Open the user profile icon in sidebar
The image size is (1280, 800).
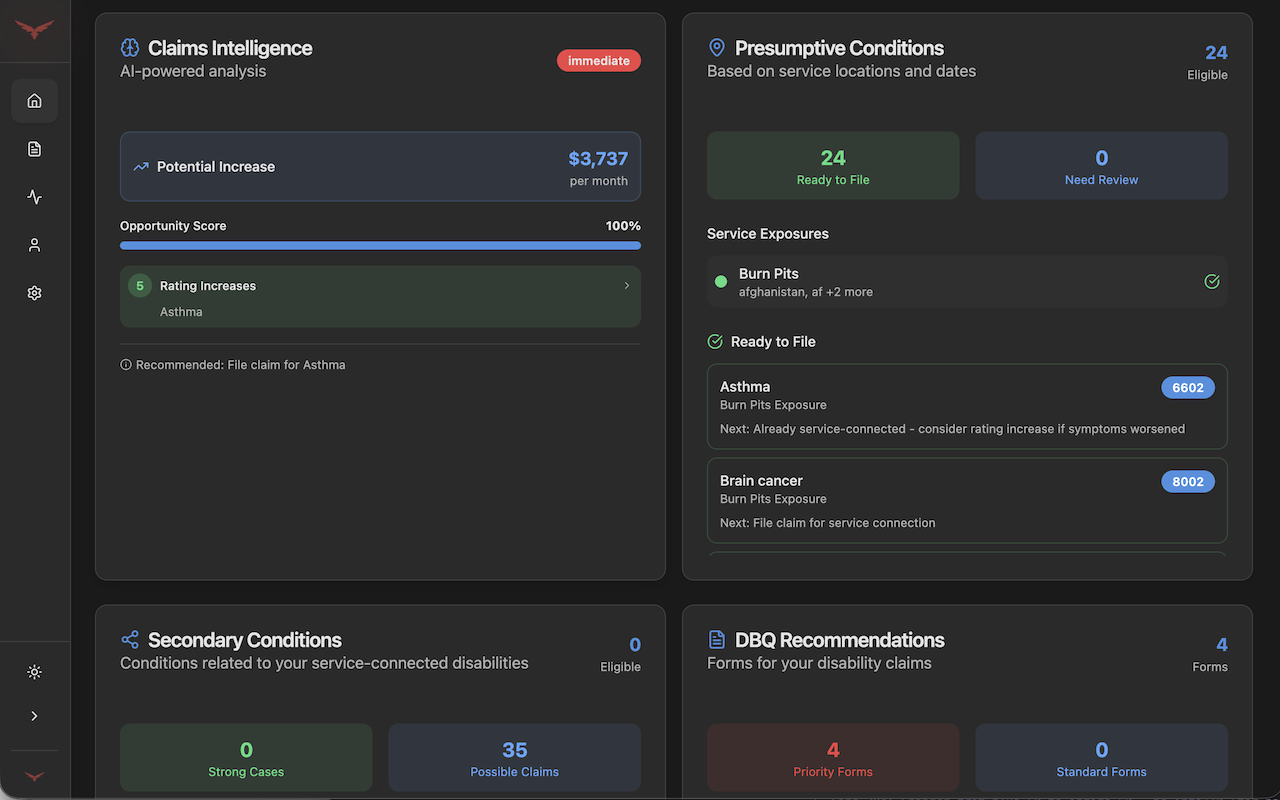[x=34, y=245]
